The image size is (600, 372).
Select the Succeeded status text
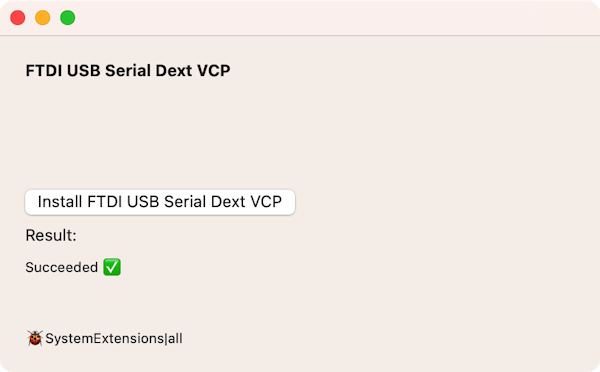[62, 267]
